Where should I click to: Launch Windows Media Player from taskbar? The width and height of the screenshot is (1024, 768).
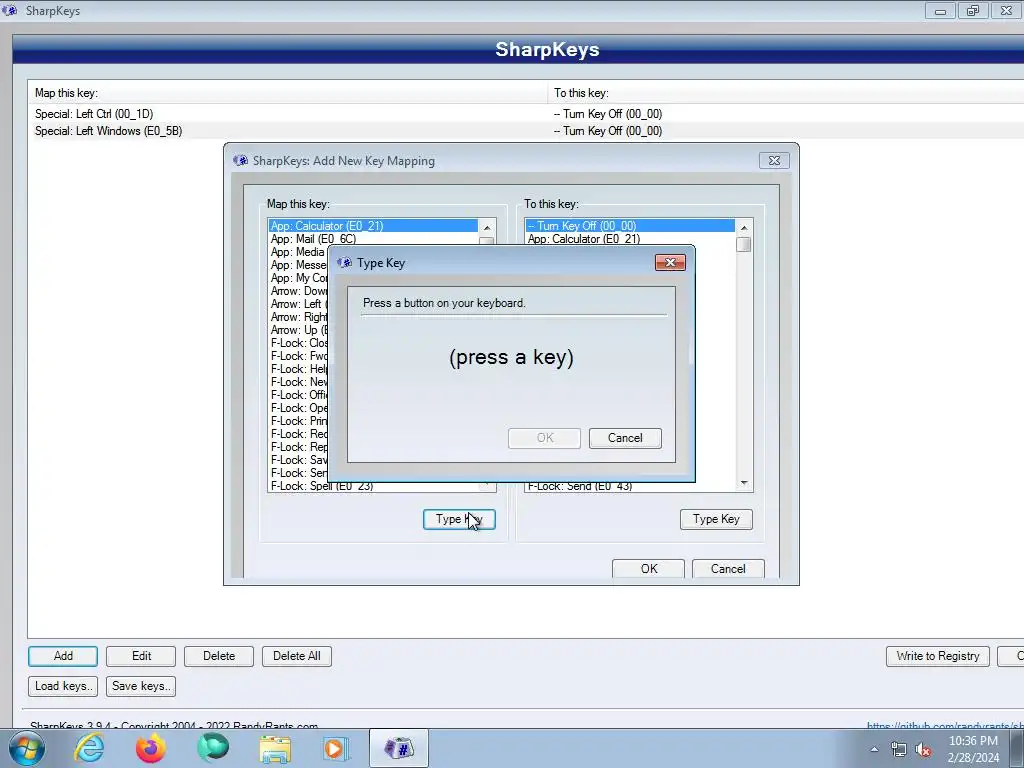336,748
